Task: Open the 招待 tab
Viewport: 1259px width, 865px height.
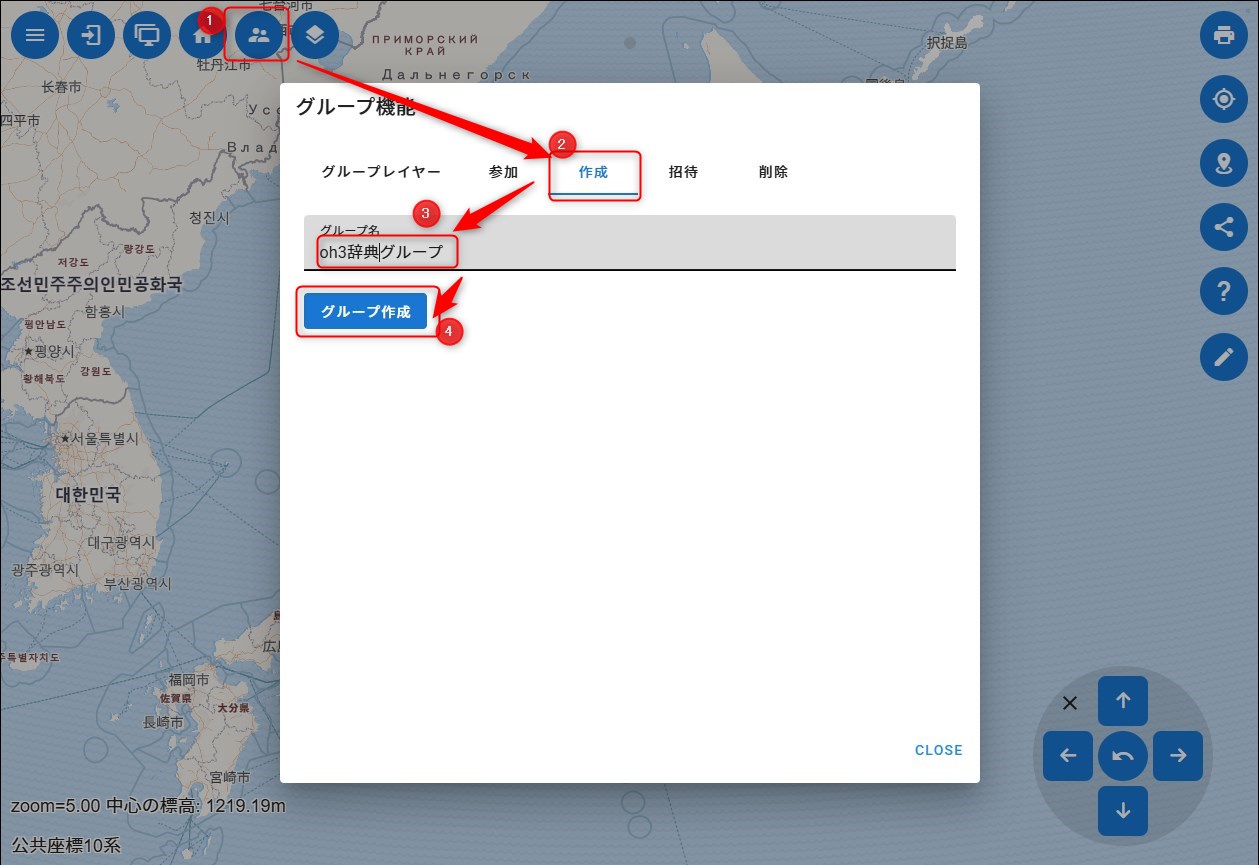Action: click(x=683, y=172)
